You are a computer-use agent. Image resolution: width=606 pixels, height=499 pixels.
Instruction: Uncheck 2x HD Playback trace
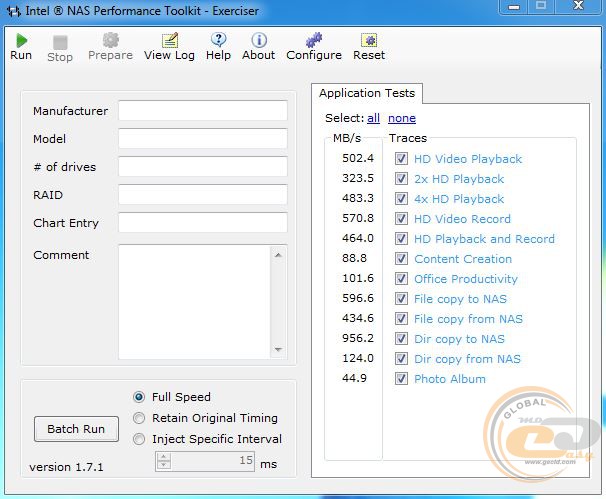pos(401,179)
